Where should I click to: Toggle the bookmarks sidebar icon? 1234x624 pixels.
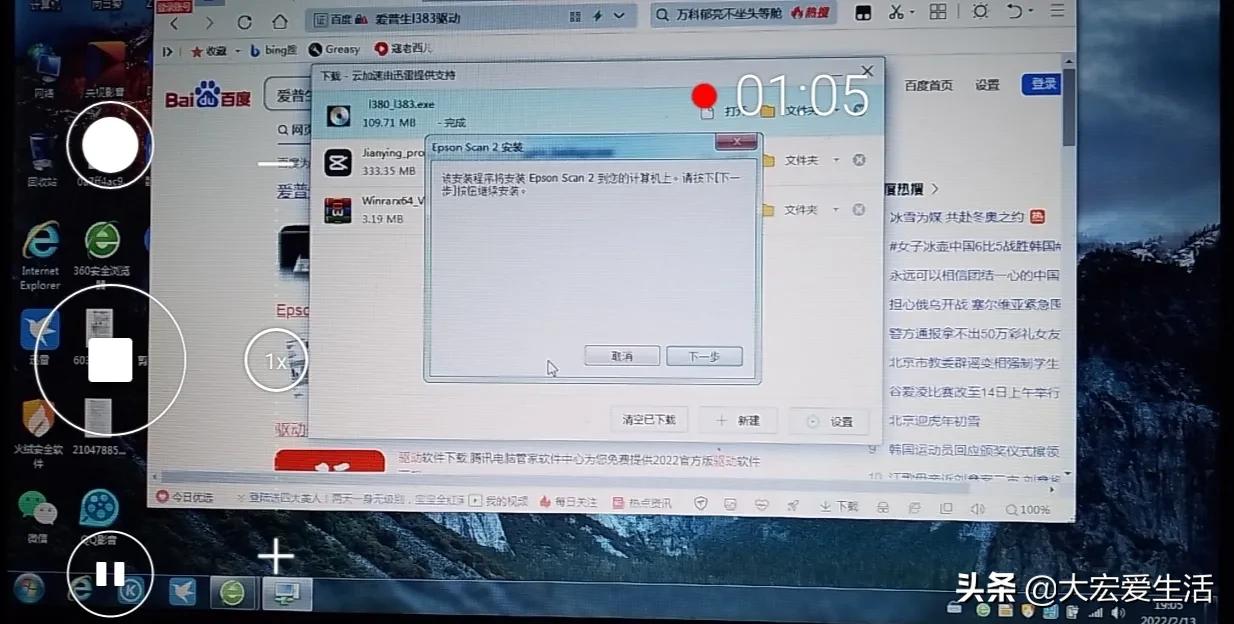(x=168, y=50)
